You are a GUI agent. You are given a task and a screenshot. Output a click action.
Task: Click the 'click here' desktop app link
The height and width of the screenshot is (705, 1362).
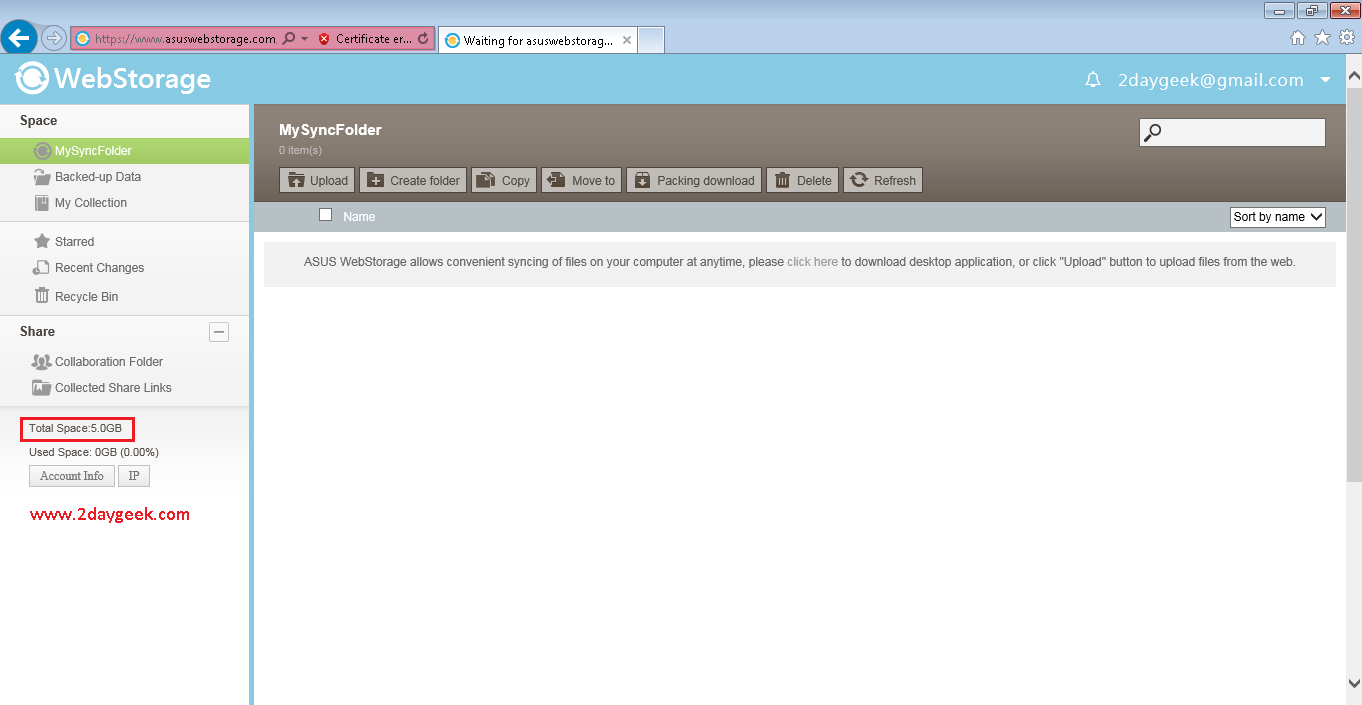pyautogui.click(x=812, y=262)
